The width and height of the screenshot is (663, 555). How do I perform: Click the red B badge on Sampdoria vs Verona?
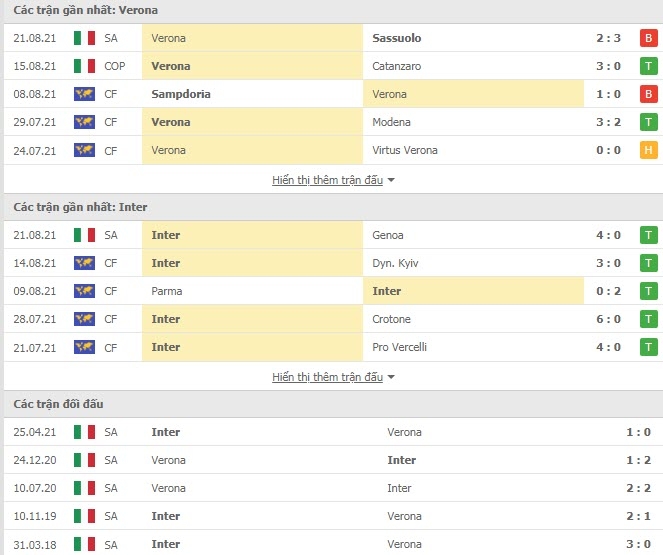(x=648, y=94)
